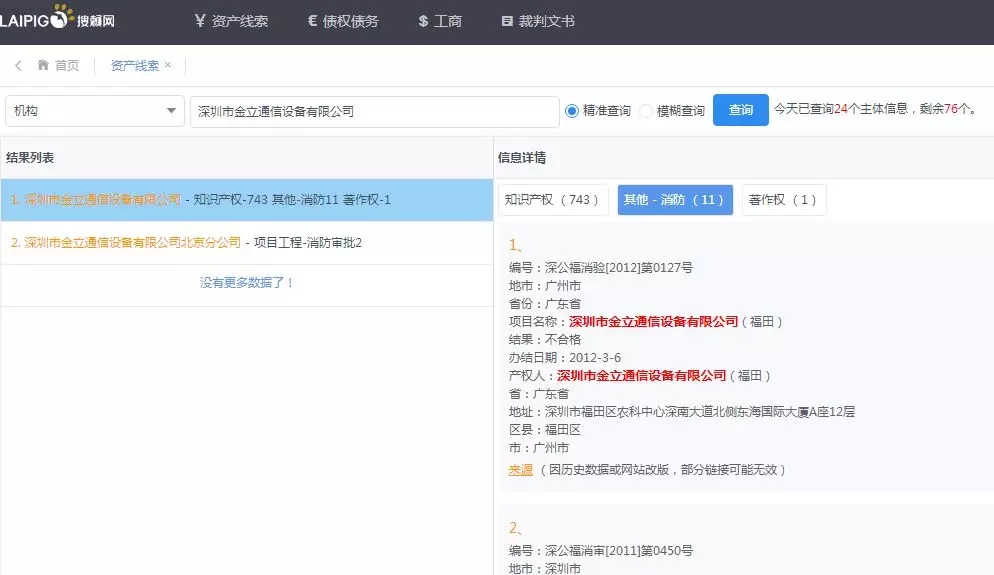Open the 工商 navigation menu

pos(440,22)
